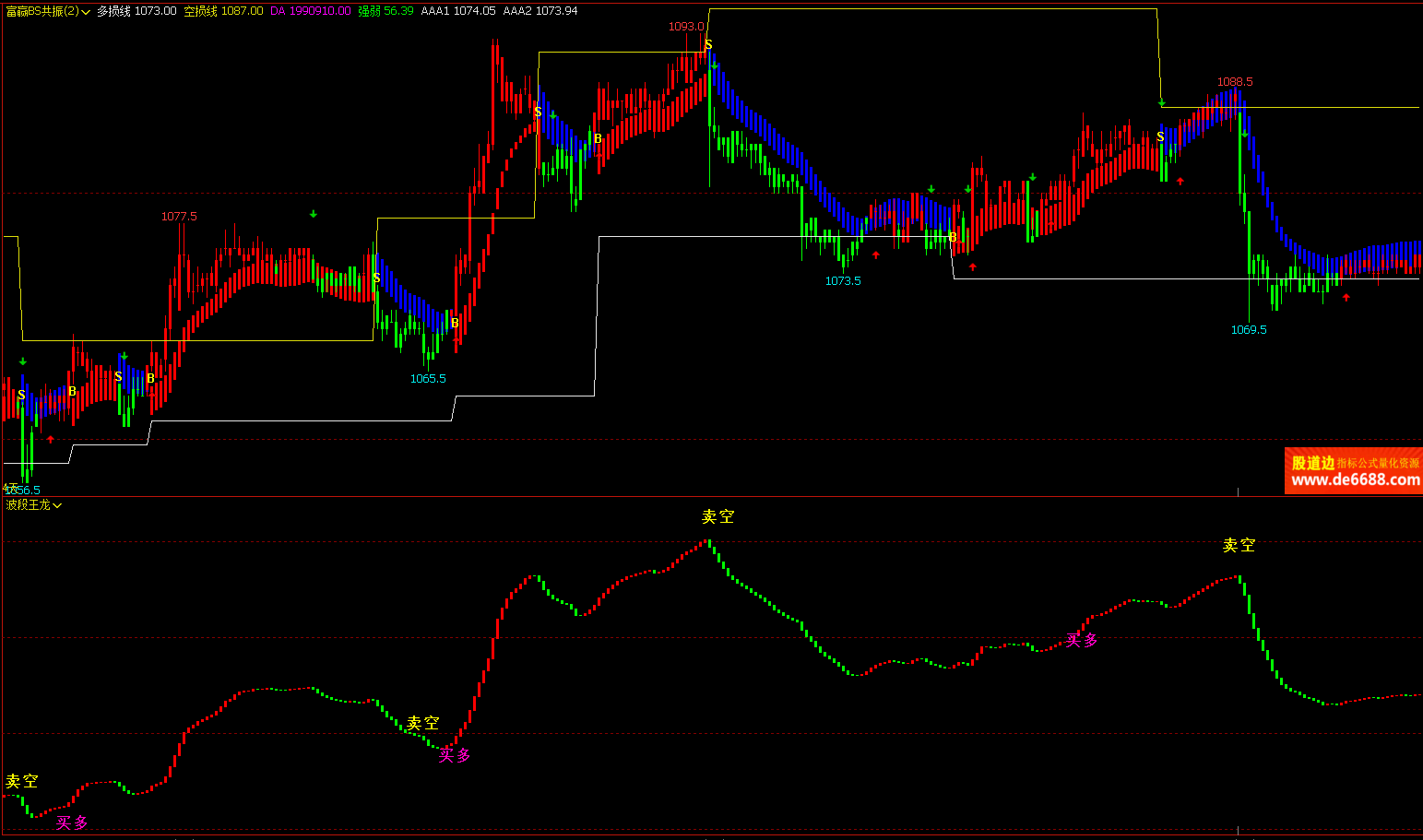Select the rightmost magenta 买多 signal
The image size is (1423, 840).
coord(1082,640)
